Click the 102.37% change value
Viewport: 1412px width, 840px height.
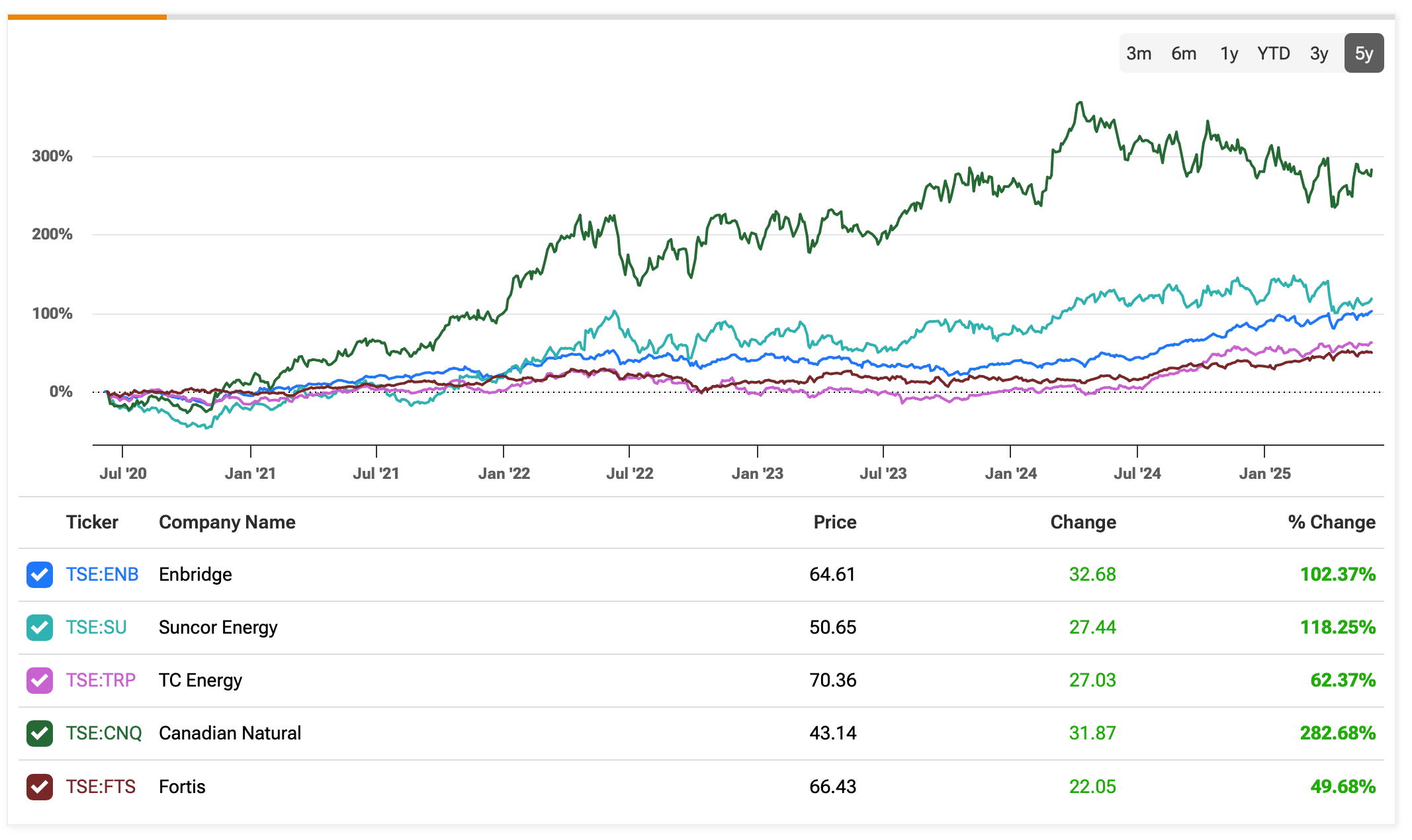pyautogui.click(x=1338, y=574)
